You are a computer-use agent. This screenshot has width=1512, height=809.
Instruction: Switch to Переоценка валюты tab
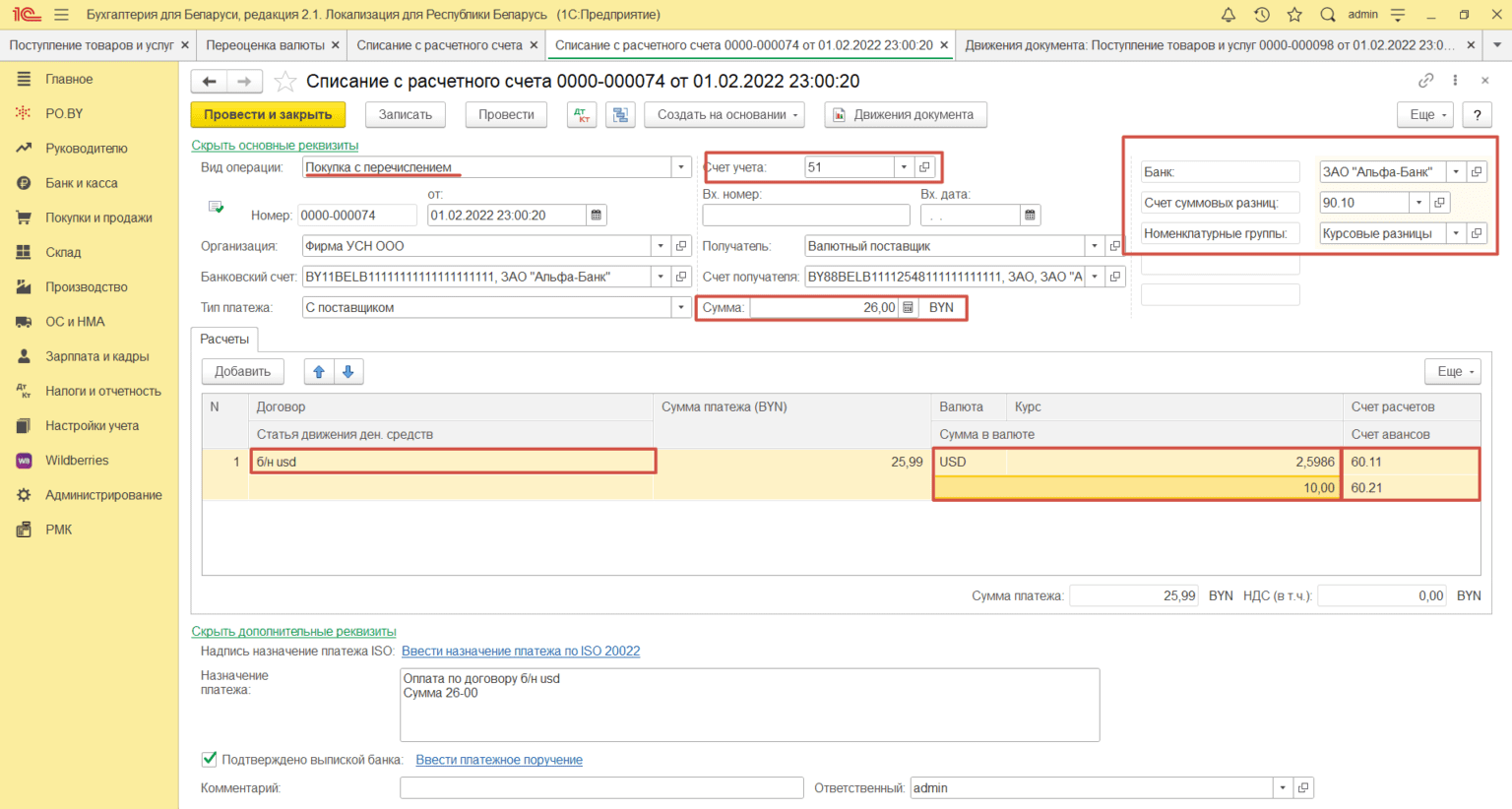pos(266,45)
